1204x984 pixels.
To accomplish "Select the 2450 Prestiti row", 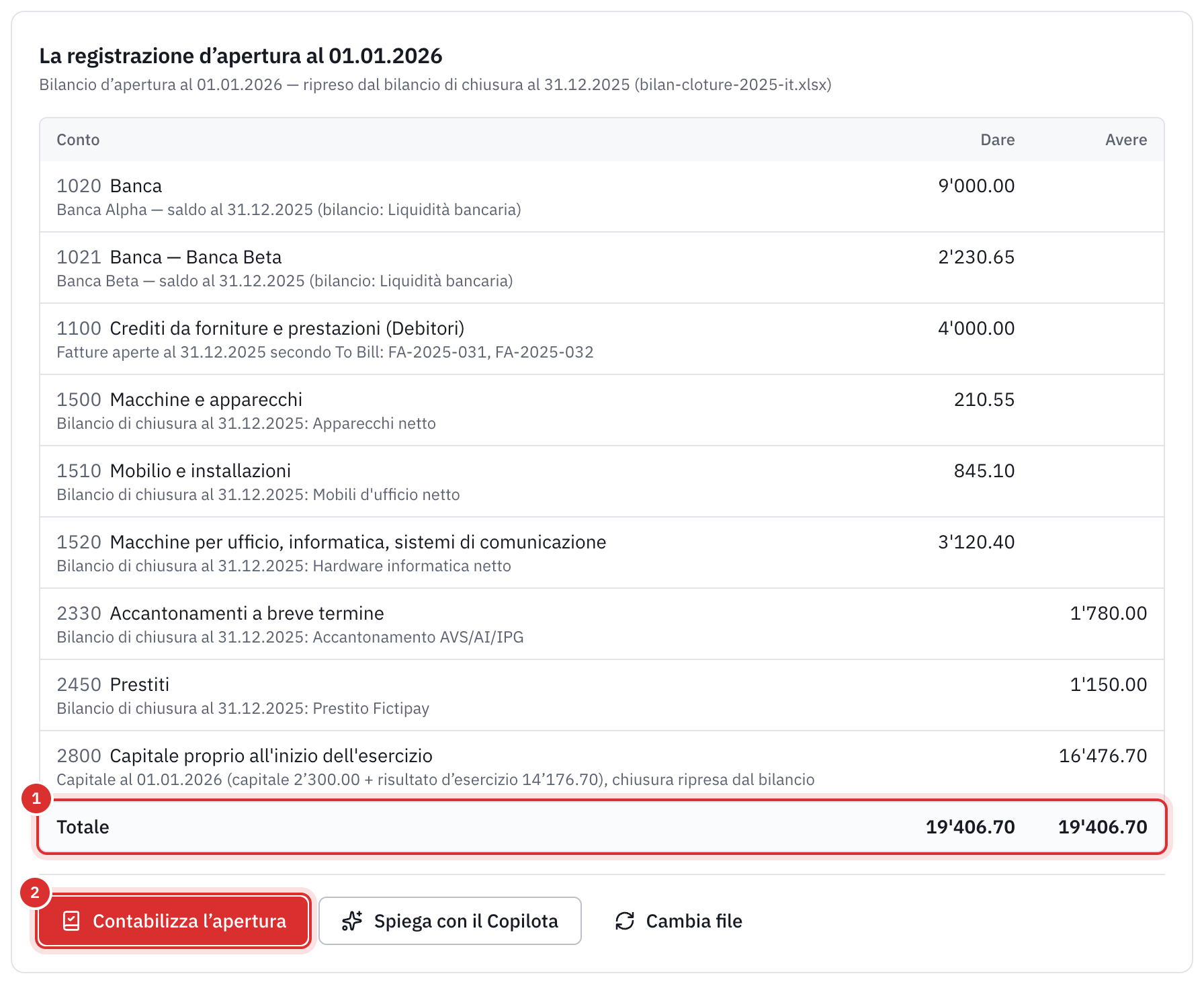I will [602, 695].
